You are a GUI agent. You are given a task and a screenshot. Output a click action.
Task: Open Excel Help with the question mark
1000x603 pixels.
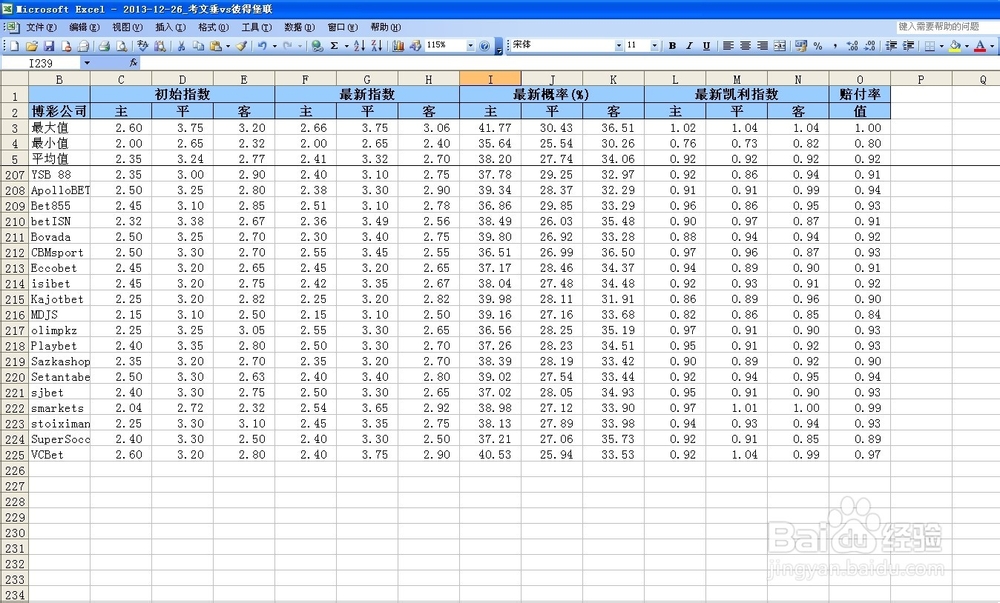(484, 46)
